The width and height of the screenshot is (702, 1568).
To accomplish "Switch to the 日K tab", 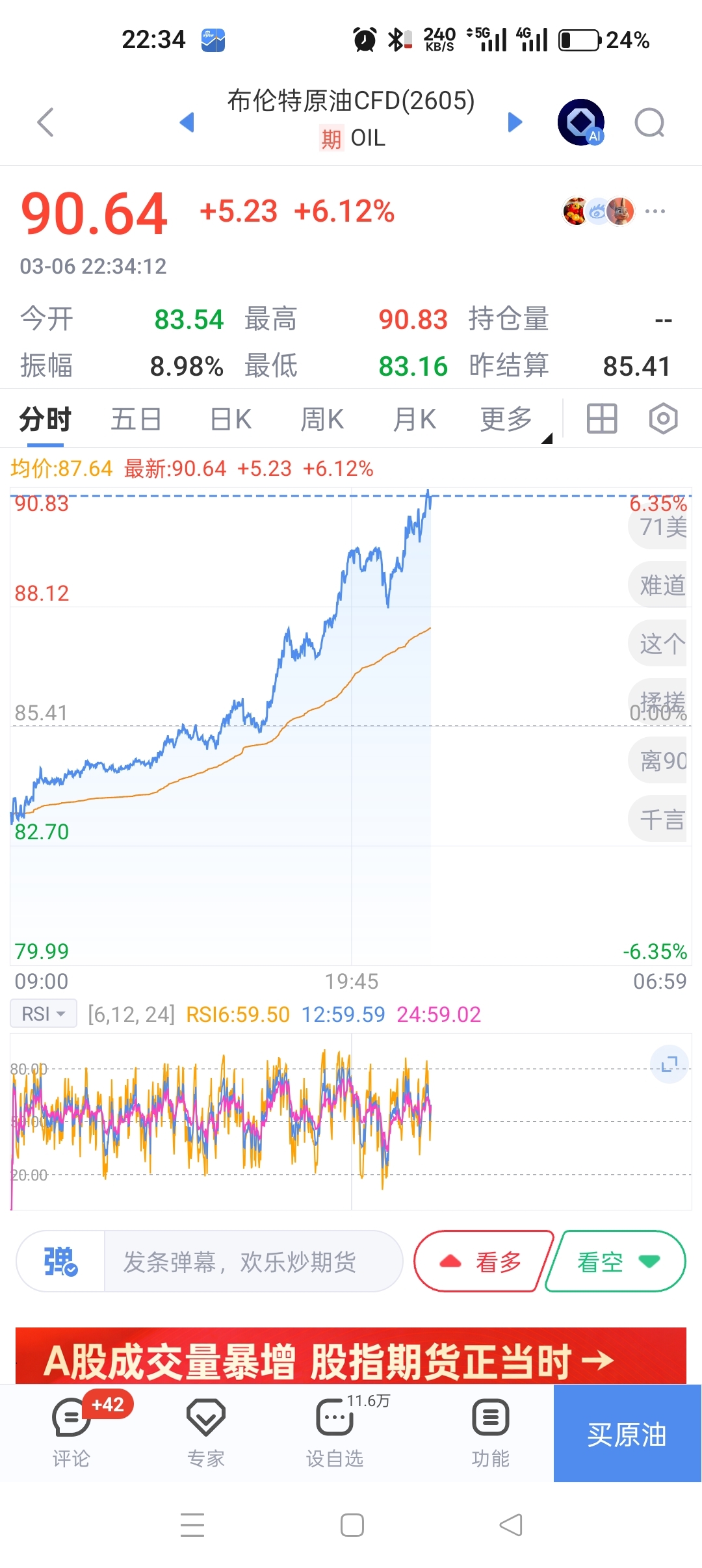I will coord(231,419).
